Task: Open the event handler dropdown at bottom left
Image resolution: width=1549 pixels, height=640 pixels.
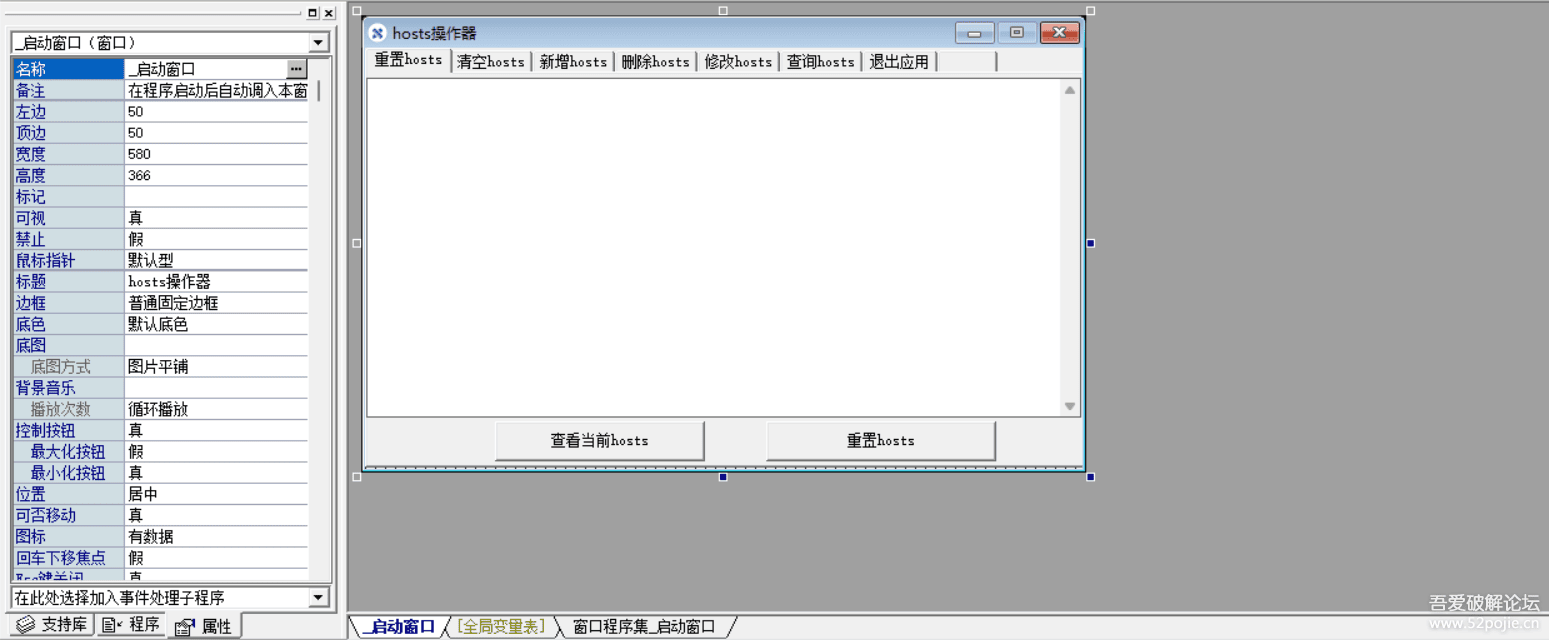Action: point(319,597)
